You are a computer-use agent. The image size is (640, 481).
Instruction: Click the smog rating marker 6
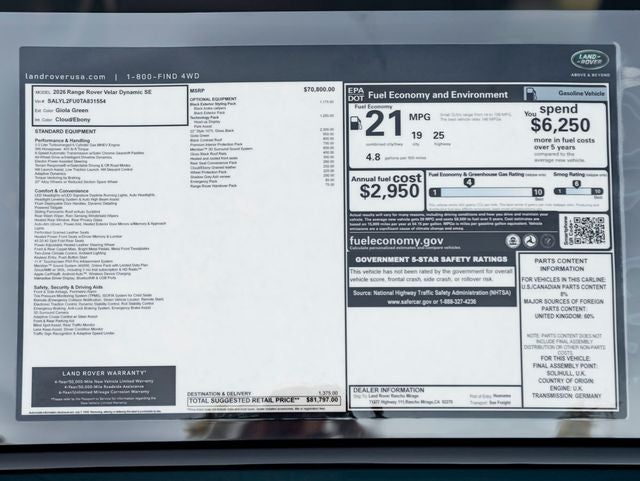tap(576, 184)
